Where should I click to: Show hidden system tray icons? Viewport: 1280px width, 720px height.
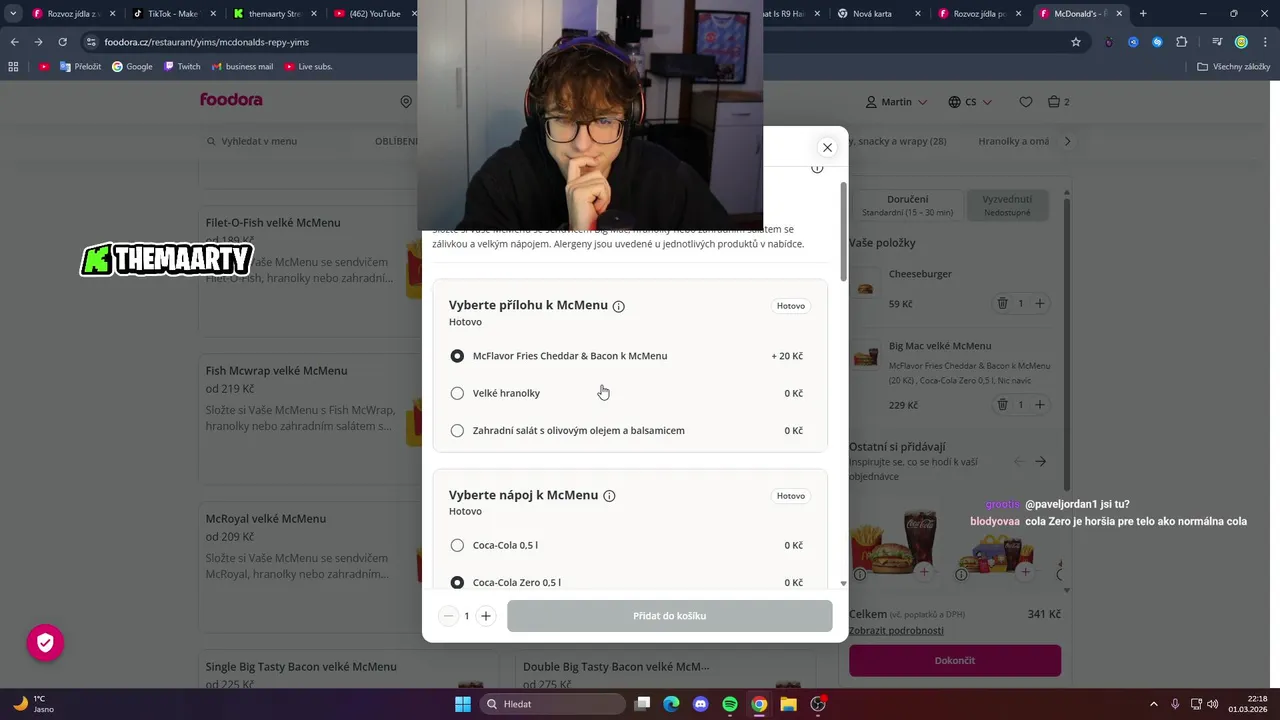click(x=1153, y=704)
